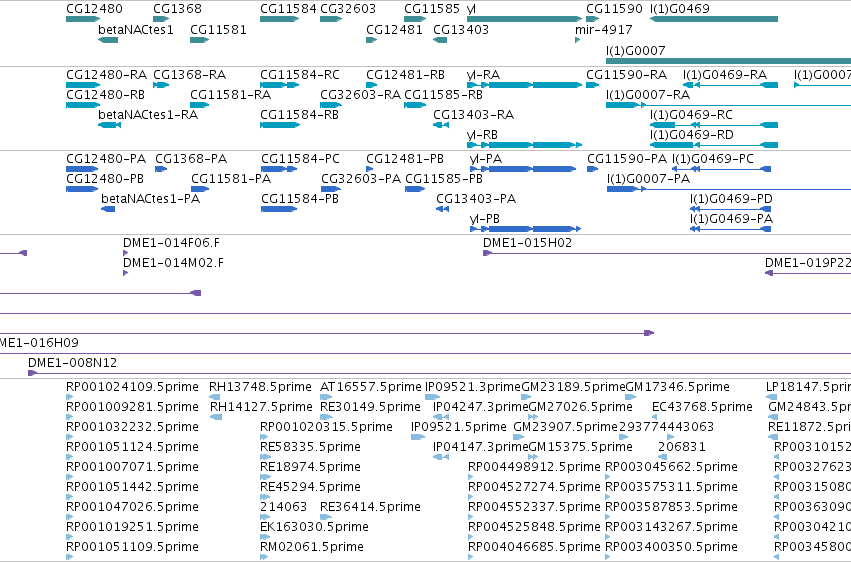851x562 pixels.
Task: Click the l(1)G0007 gene bar
Action: 728,61
